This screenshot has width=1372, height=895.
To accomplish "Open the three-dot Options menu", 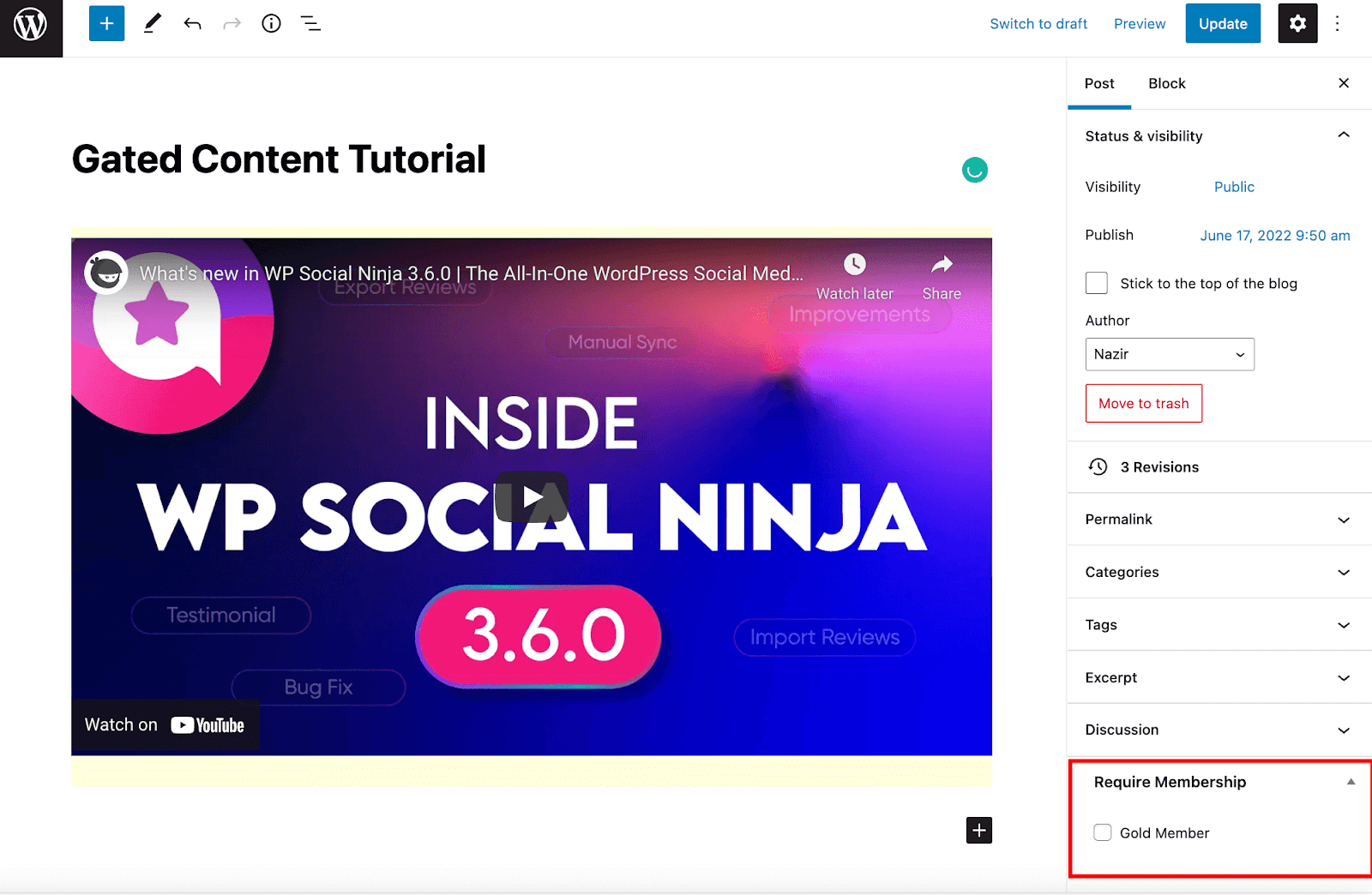I will pos(1337,23).
